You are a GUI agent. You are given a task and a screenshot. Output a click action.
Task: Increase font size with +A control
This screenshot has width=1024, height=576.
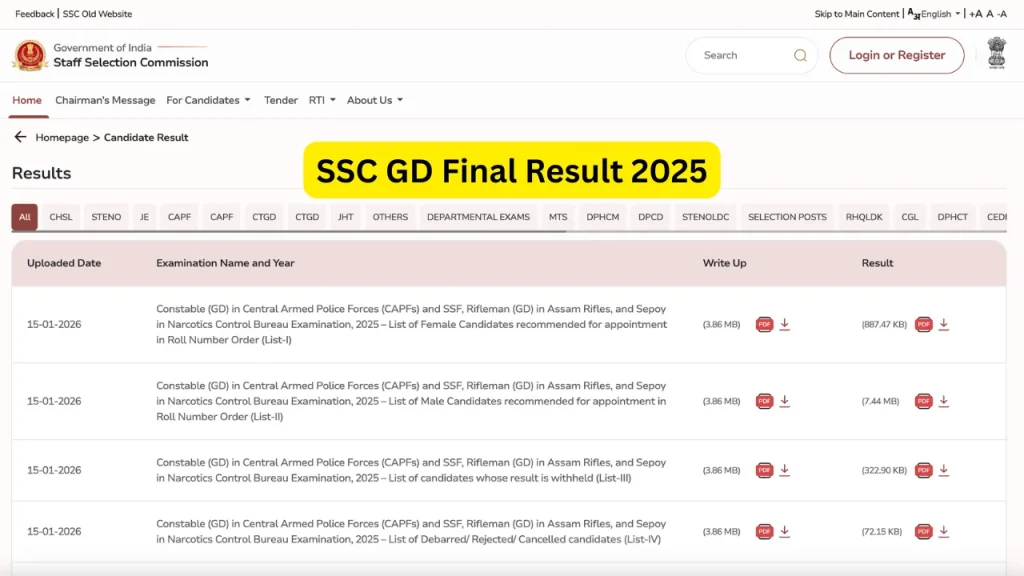pyautogui.click(x=975, y=14)
